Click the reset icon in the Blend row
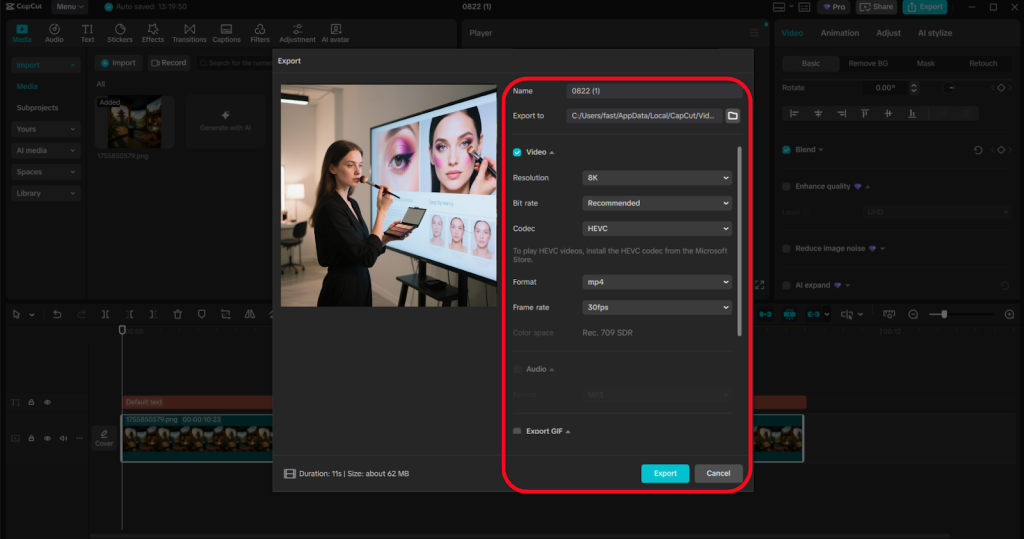 coord(978,150)
